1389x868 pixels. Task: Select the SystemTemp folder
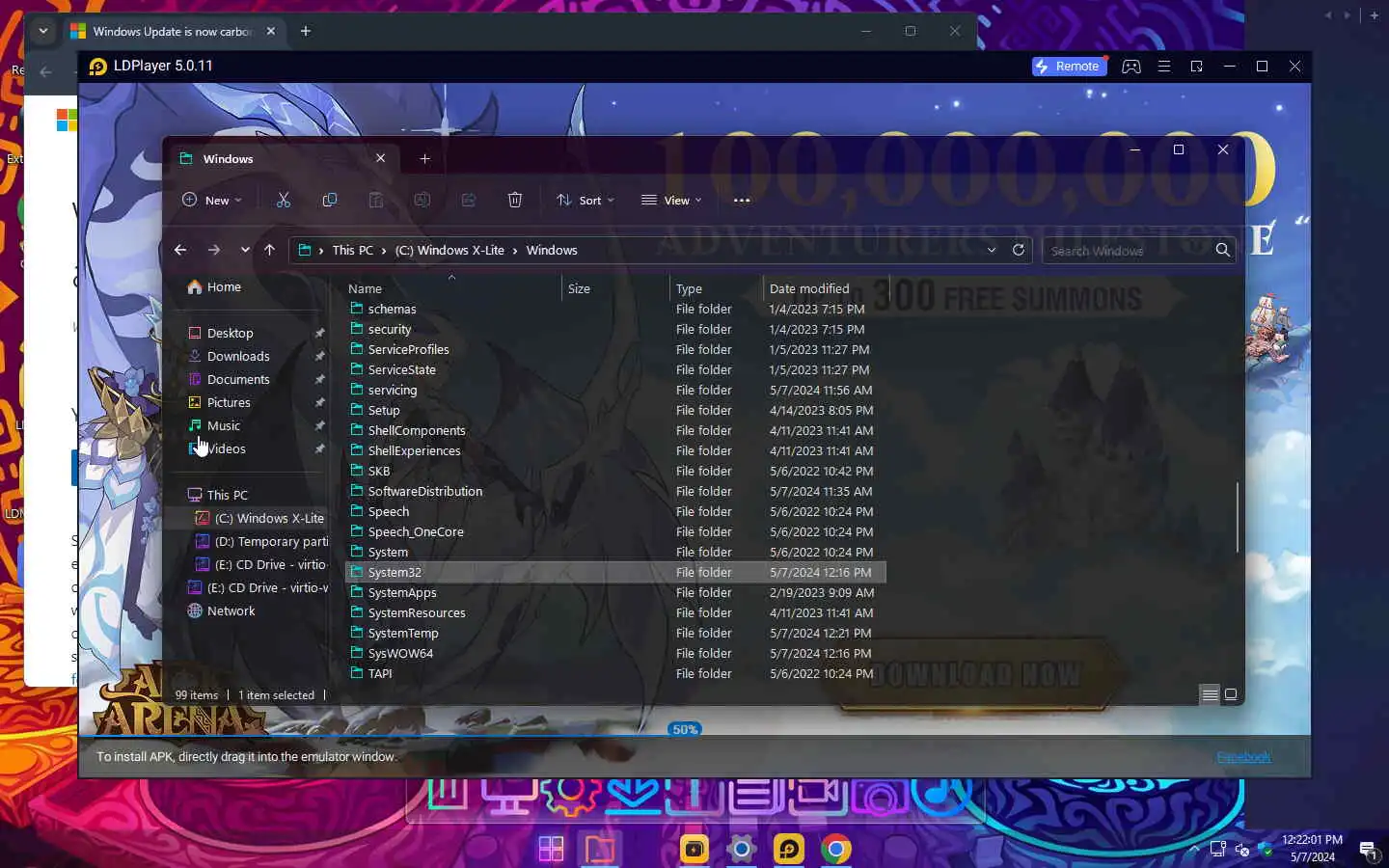coord(403,633)
